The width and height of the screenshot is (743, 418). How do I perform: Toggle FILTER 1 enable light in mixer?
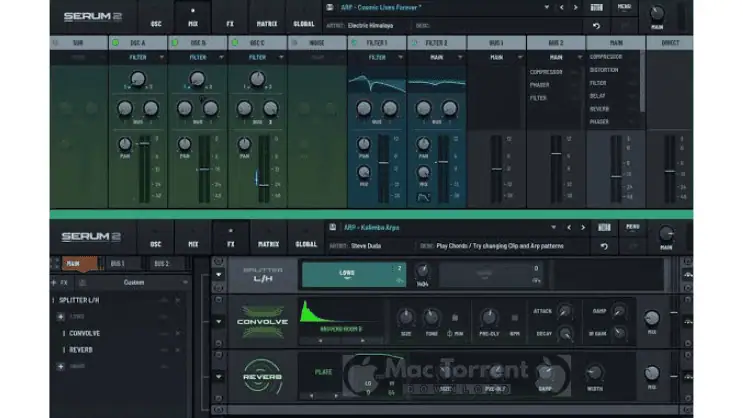[354, 43]
